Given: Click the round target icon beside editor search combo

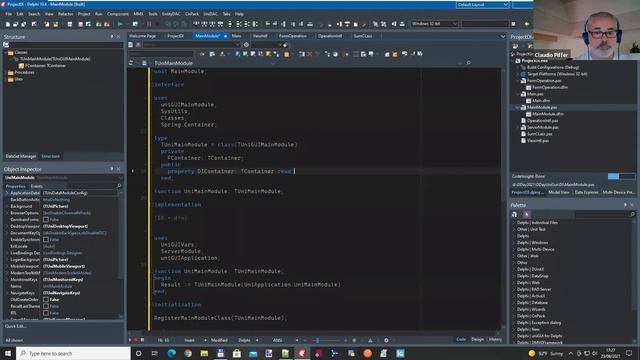Looking at the screenshot, I should [x=246, y=45].
